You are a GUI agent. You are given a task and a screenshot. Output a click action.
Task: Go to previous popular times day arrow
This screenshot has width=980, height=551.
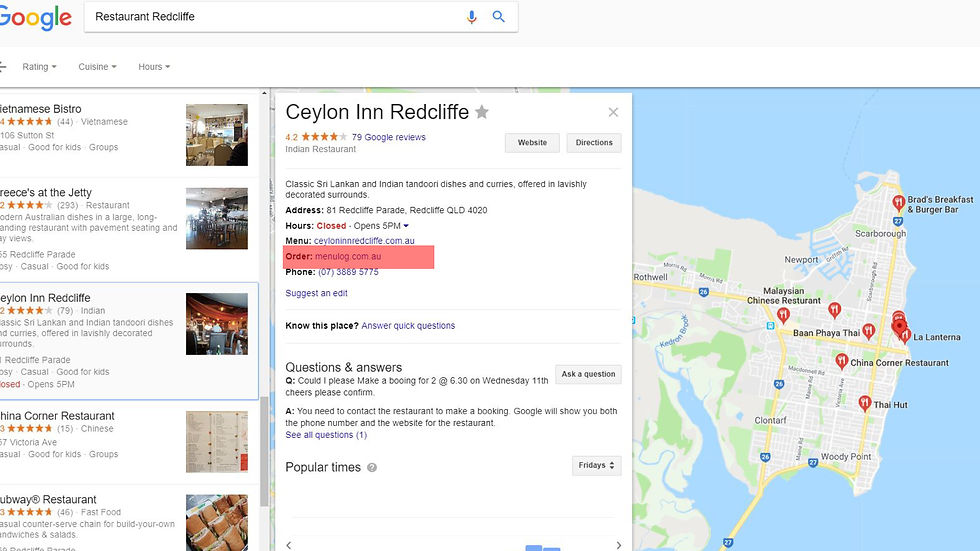coord(289,545)
